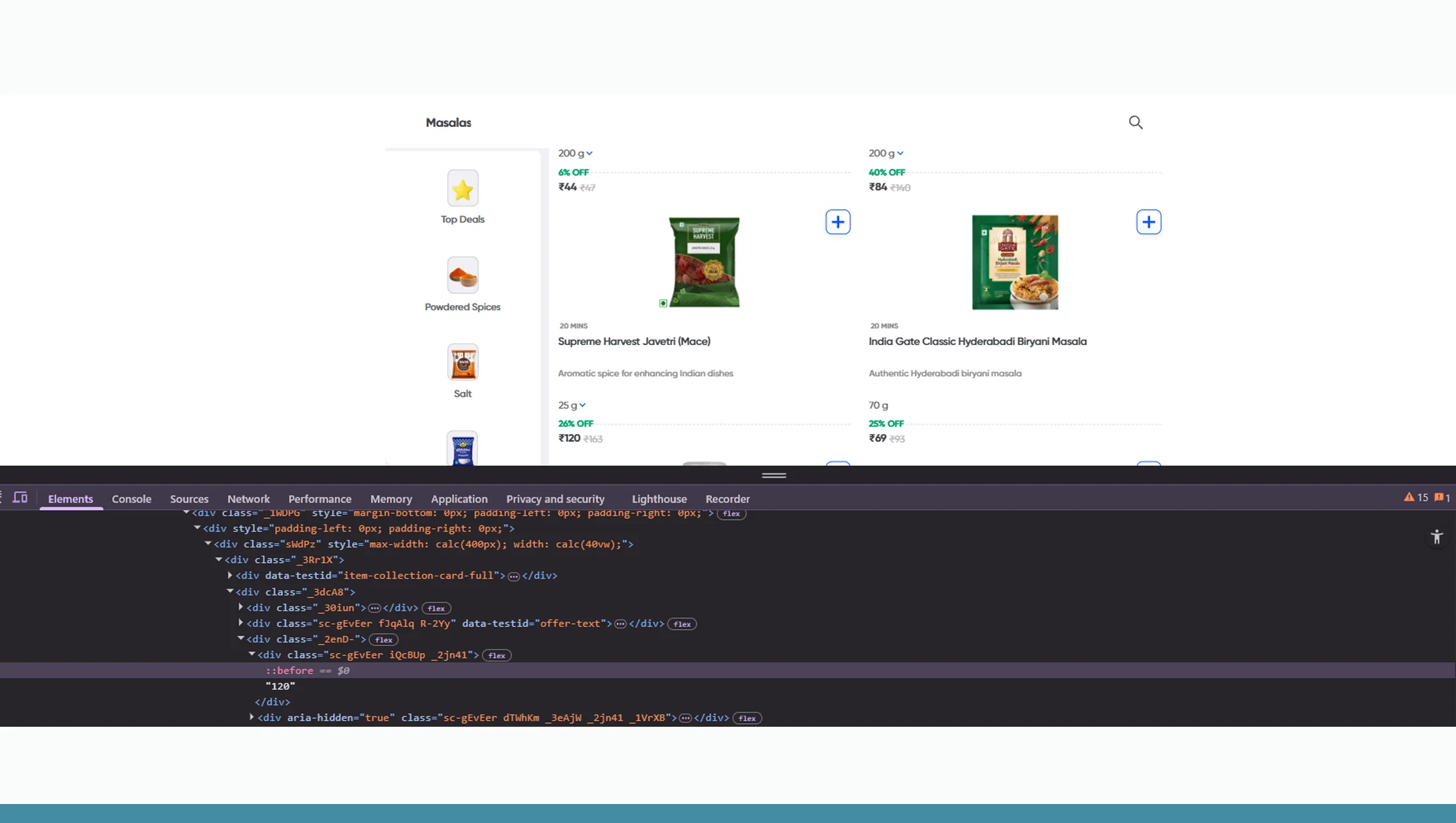This screenshot has width=1456, height=823.
Task: Select the Powdered Spices category icon
Action: pyautogui.click(x=462, y=275)
